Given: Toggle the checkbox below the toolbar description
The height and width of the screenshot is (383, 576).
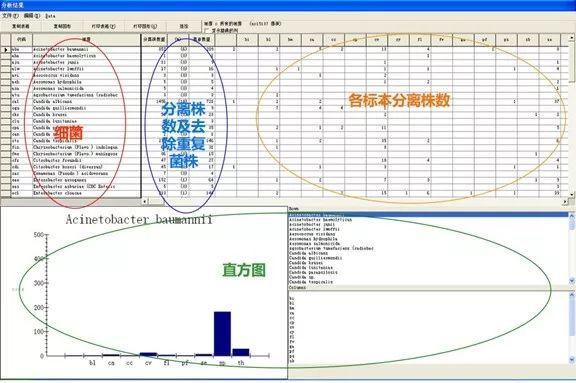Looking at the screenshot, I should click(x=207, y=30).
